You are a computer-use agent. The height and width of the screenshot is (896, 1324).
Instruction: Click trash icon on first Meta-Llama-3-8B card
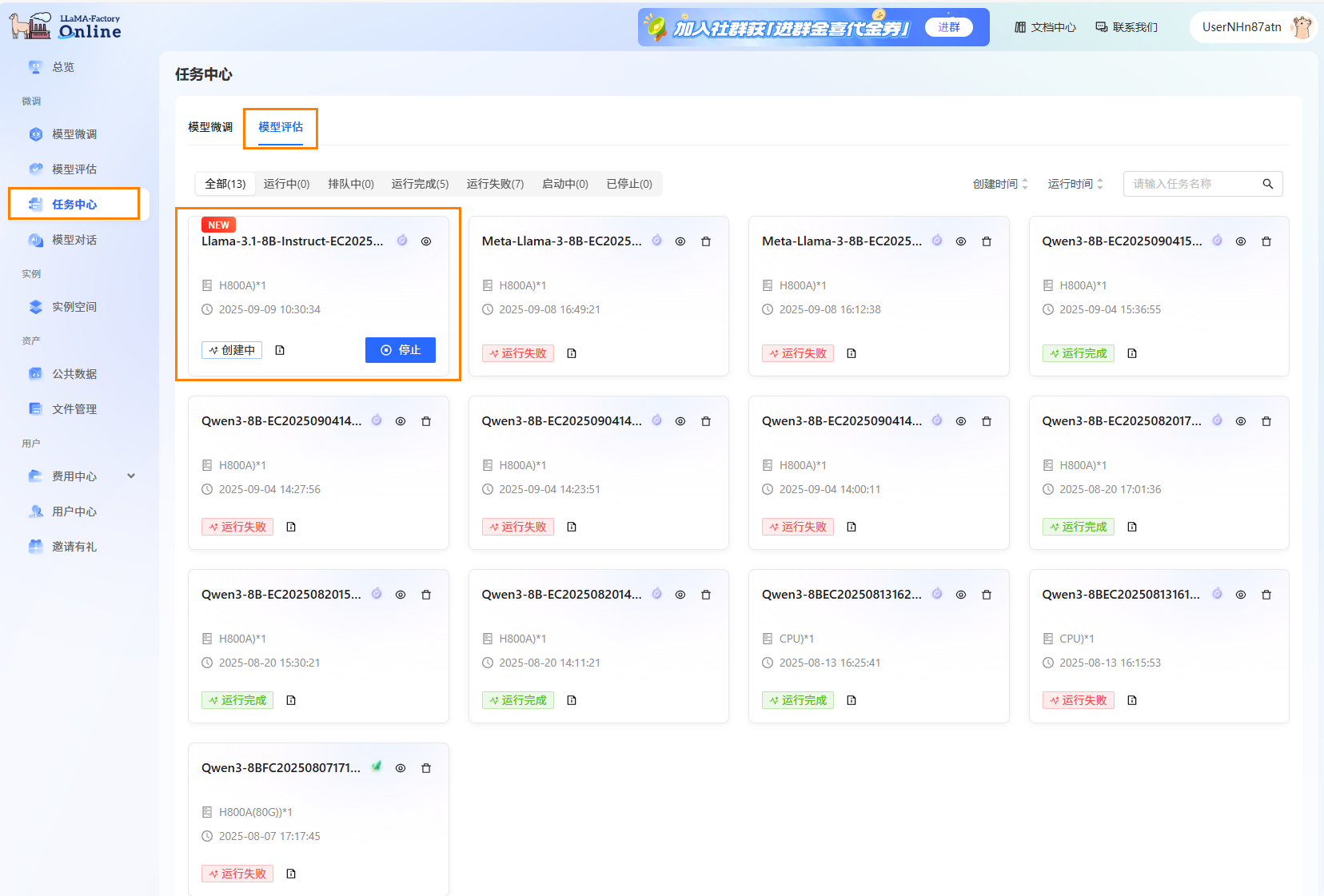706,241
